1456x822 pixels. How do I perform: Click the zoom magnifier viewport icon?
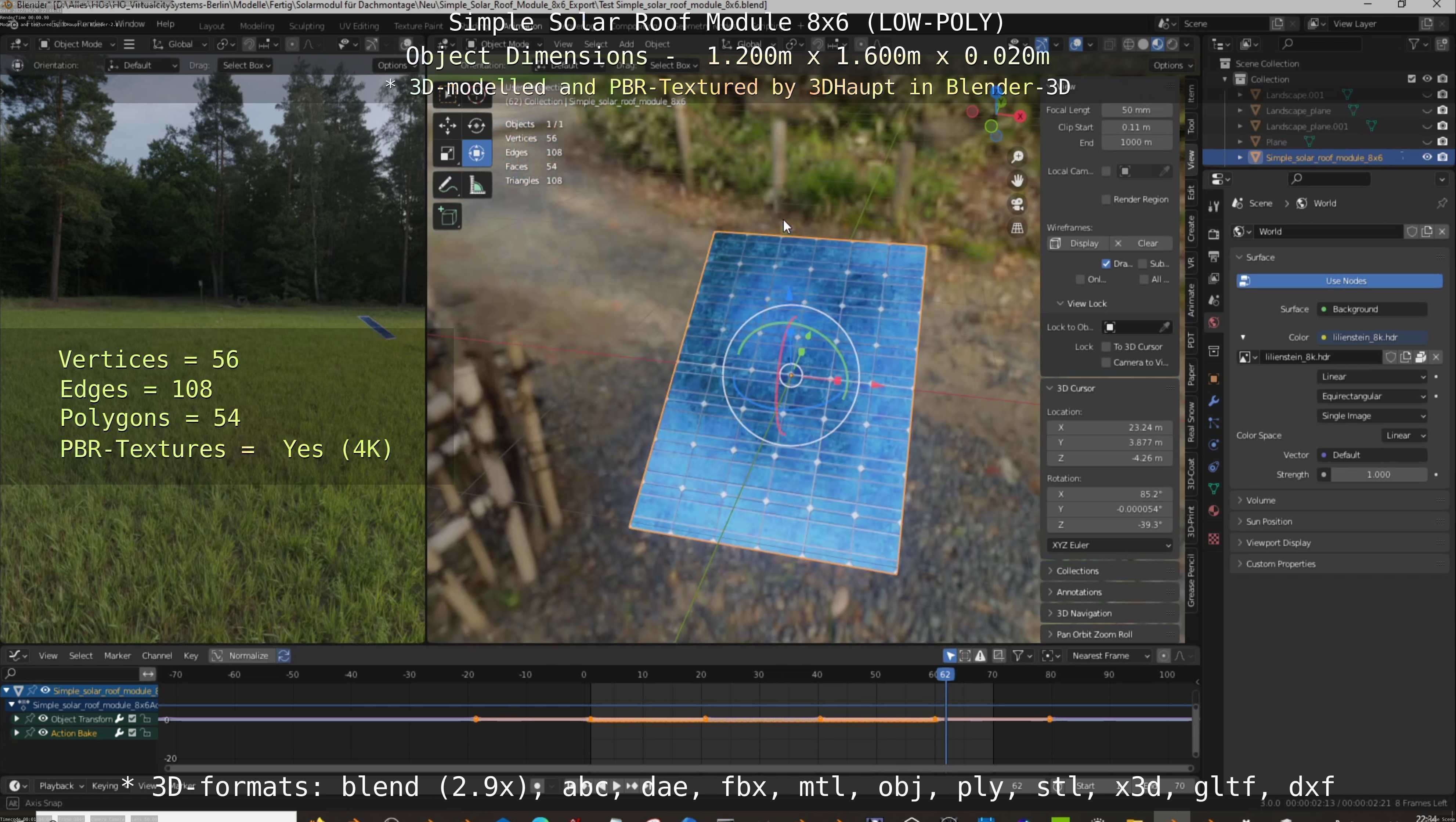click(1018, 156)
